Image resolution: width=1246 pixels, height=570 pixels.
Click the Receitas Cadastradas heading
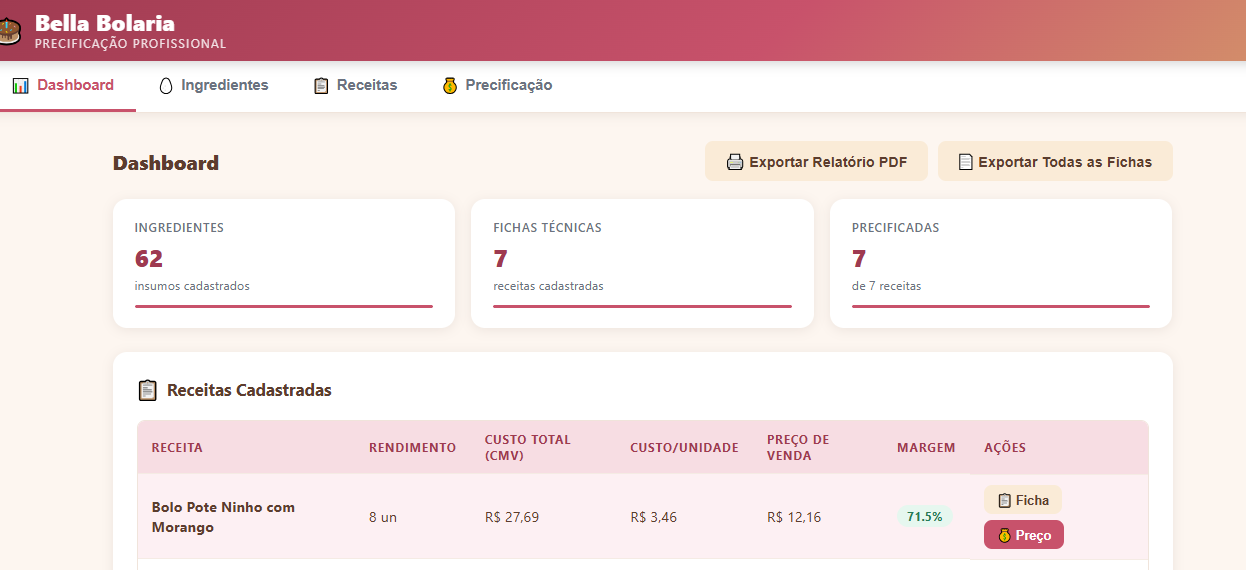click(249, 390)
